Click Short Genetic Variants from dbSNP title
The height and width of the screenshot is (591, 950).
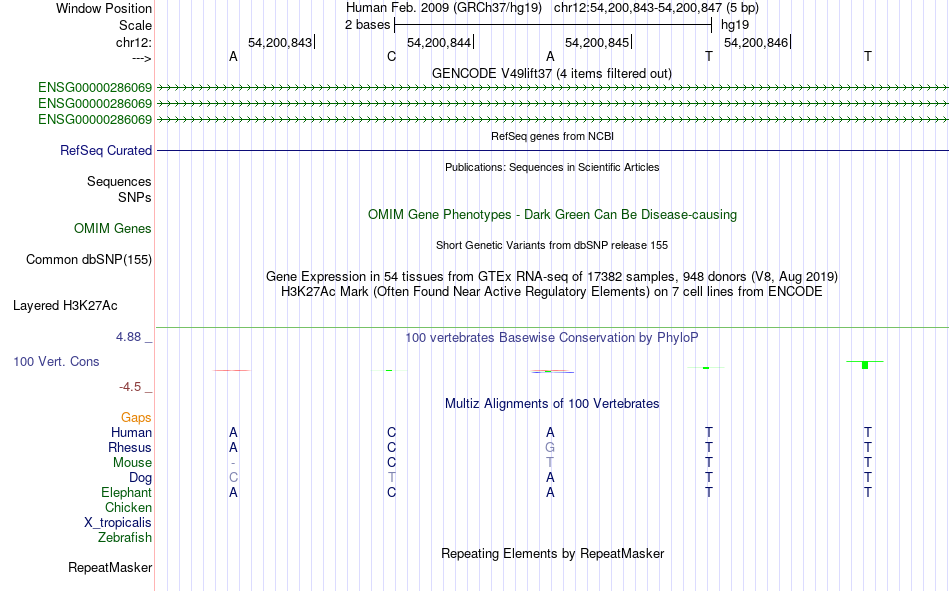pyautogui.click(x=551, y=245)
